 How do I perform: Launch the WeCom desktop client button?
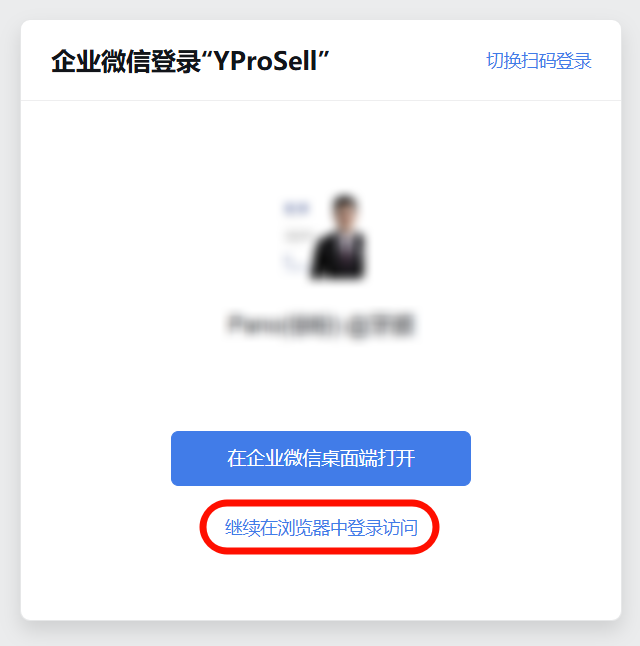point(321,458)
